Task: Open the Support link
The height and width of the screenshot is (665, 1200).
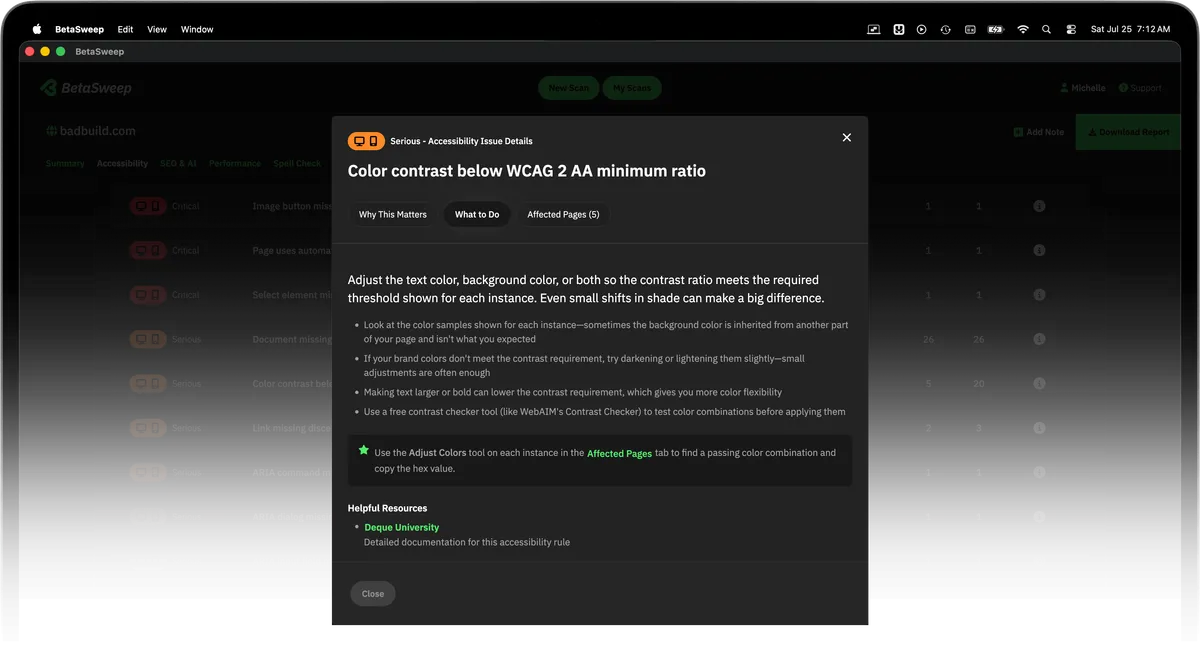Action: pyautogui.click(x=1140, y=88)
